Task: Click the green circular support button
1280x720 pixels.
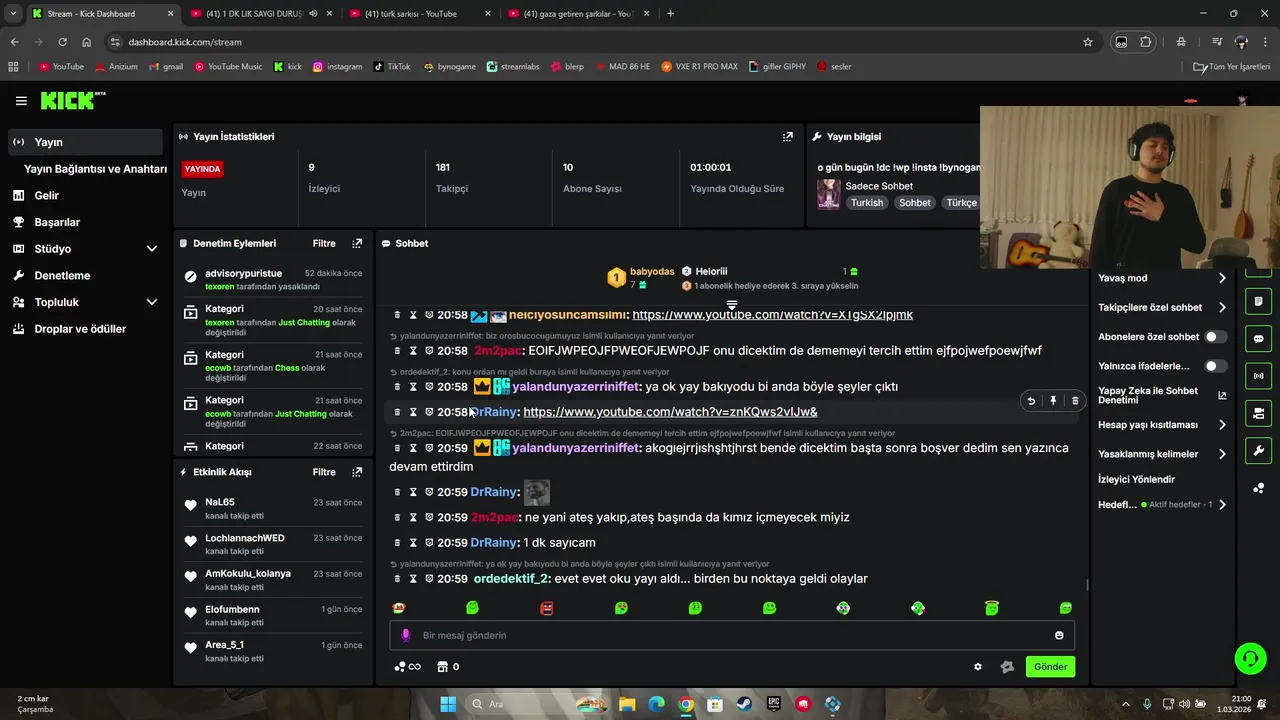Action: [1250, 658]
